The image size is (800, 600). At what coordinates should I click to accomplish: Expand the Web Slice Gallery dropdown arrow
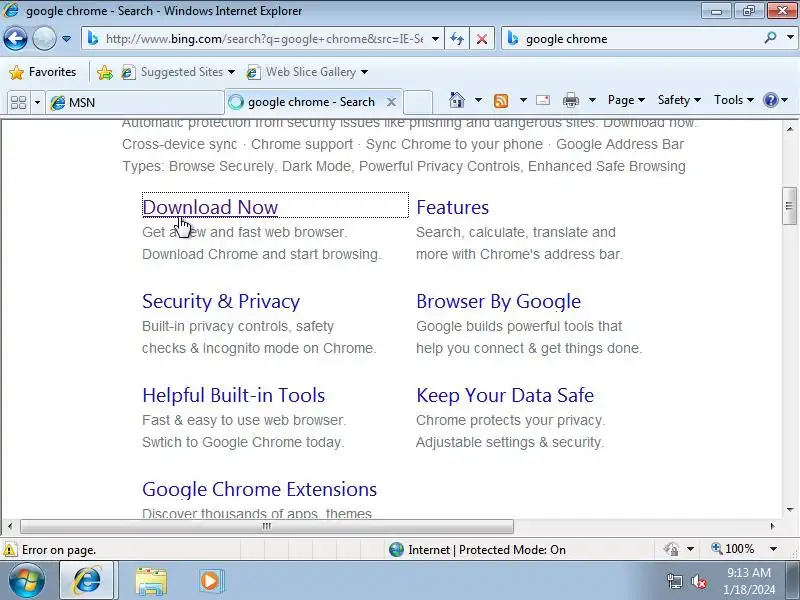tap(364, 72)
